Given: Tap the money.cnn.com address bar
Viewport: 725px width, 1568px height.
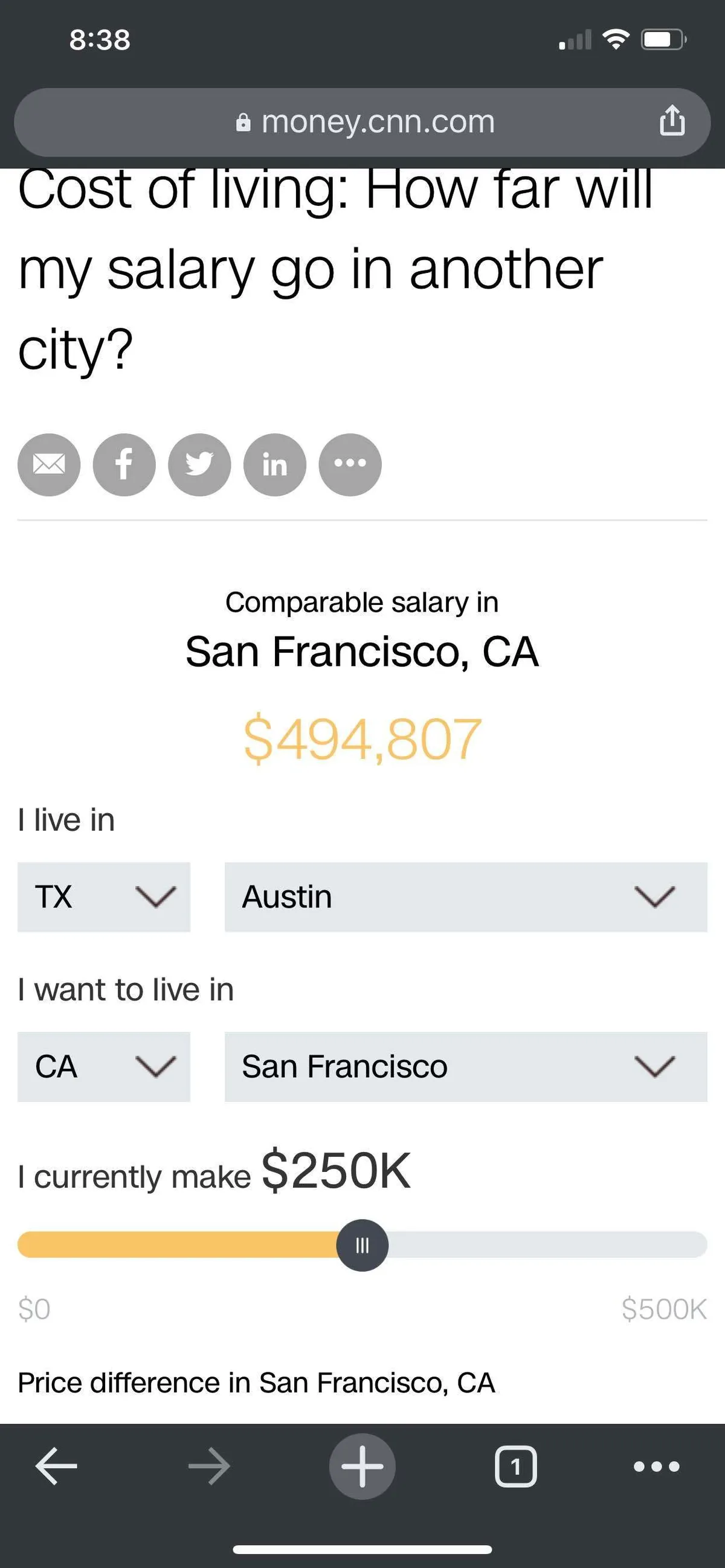Looking at the screenshot, I should tap(378, 122).
